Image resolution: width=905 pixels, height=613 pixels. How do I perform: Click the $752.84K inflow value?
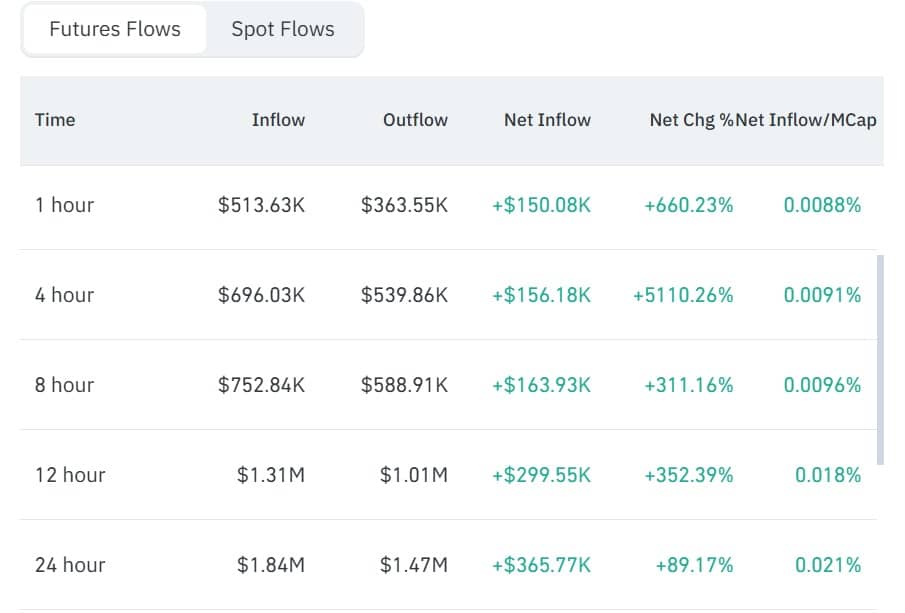[261, 385]
